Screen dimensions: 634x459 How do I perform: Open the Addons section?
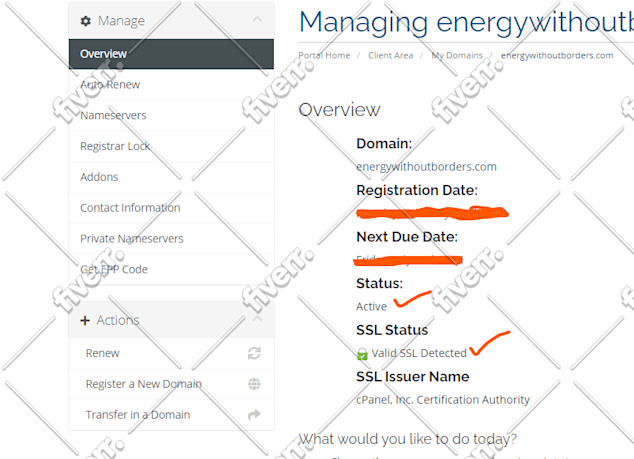pyautogui.click(x=171, y=177)
